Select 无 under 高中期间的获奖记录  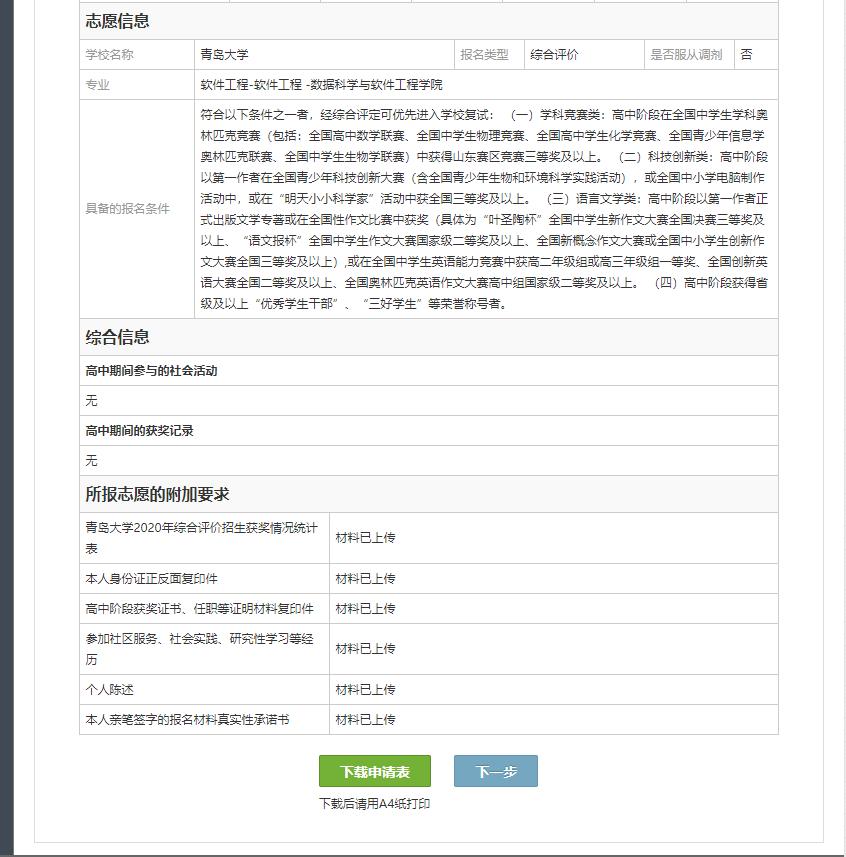tap(91, 461)
